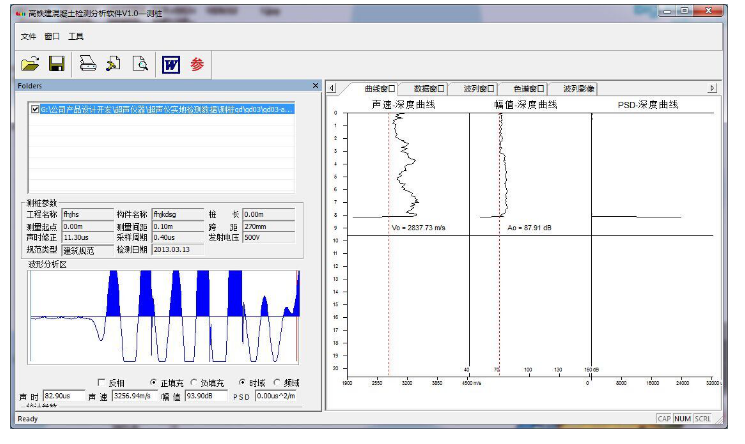Open the 文件 menu

(x=28, y=36)
